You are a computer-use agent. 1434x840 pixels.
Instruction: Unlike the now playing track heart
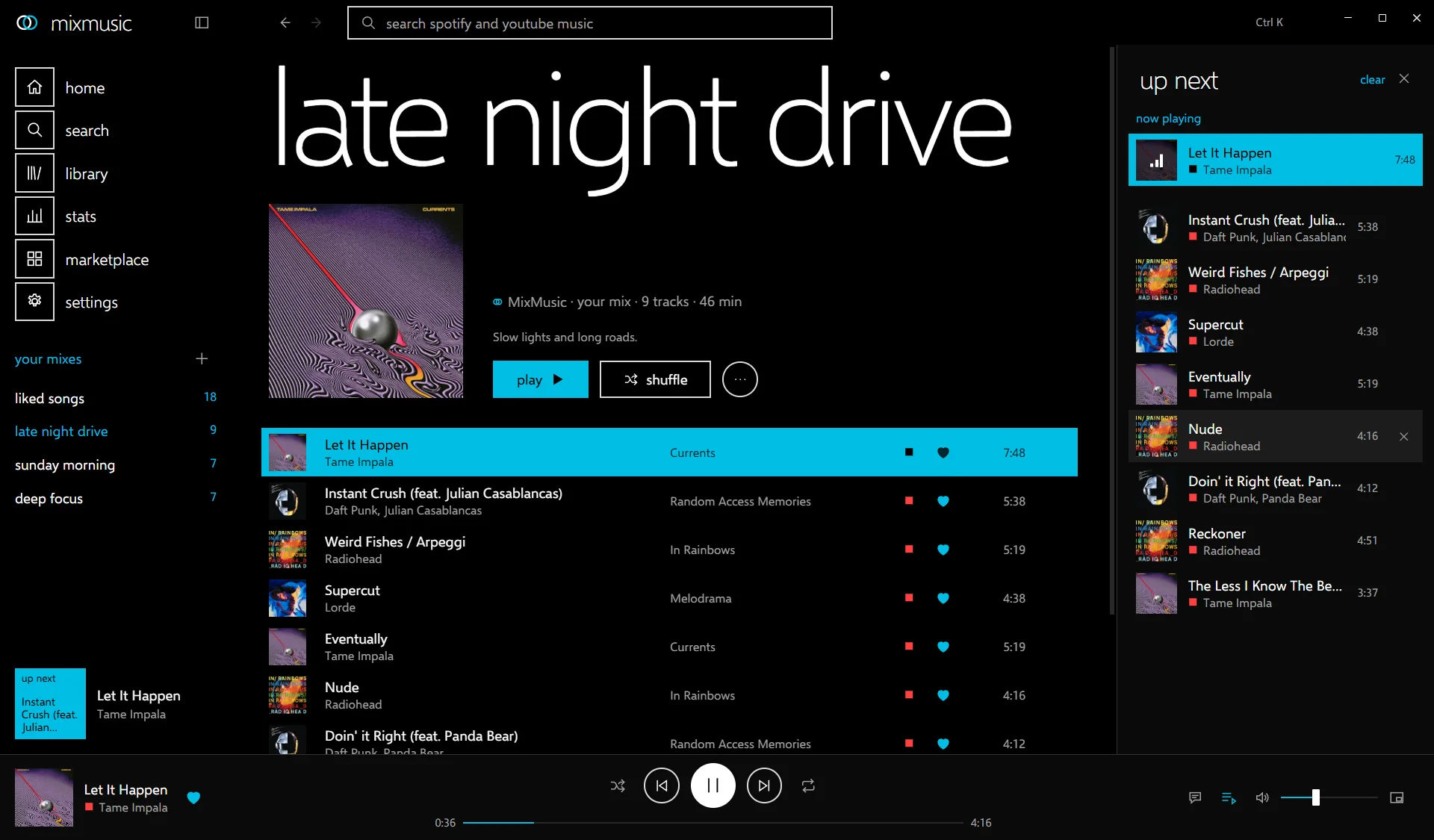pyautogui.click(x=193, y=797)
